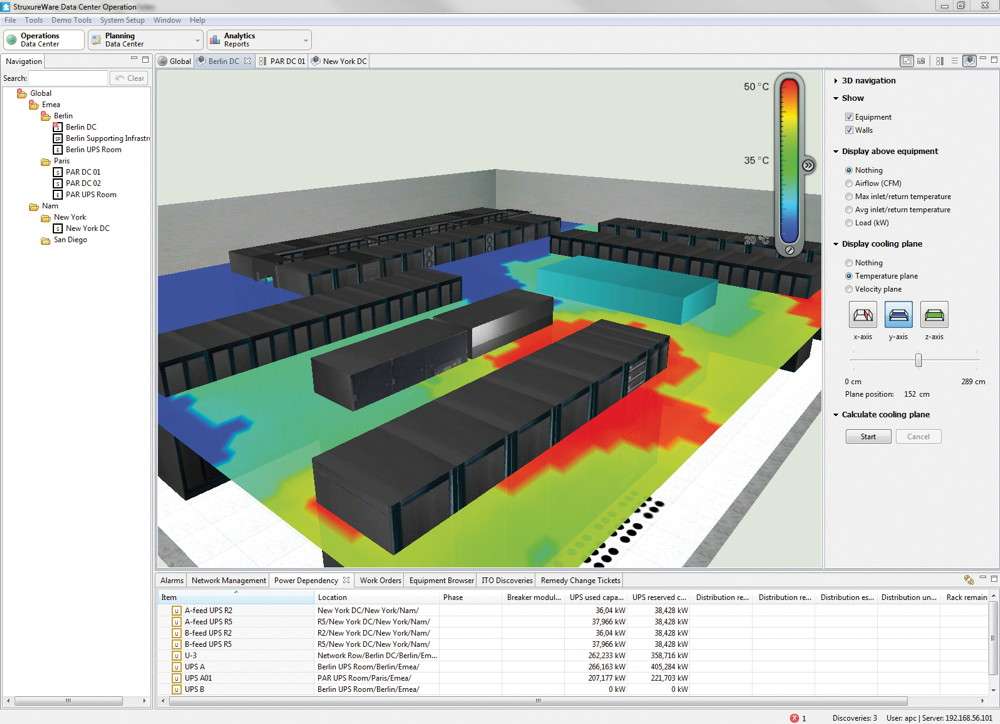Click the Planning toolbar icon
Image resolution: width=1000 pixels, height=724 pixels.
coord(96,40)
